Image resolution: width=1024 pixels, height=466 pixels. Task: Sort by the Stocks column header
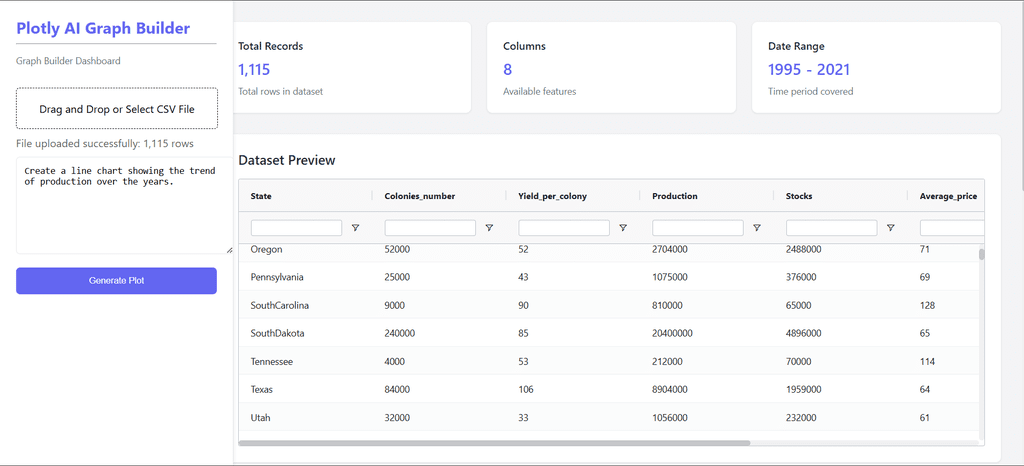pos(799,196)
